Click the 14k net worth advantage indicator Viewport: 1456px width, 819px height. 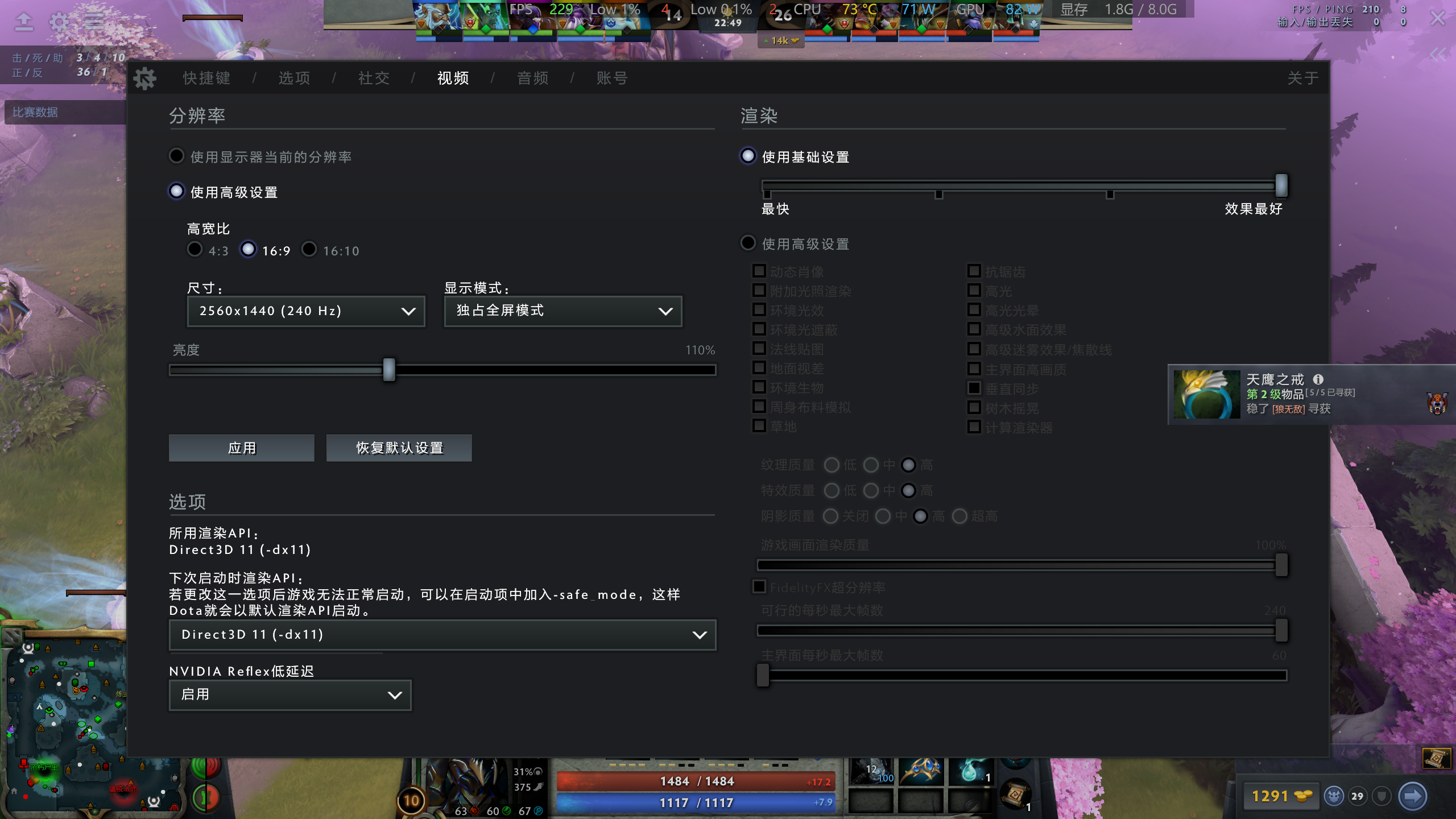pyautogui.click(x=781, y=40)
